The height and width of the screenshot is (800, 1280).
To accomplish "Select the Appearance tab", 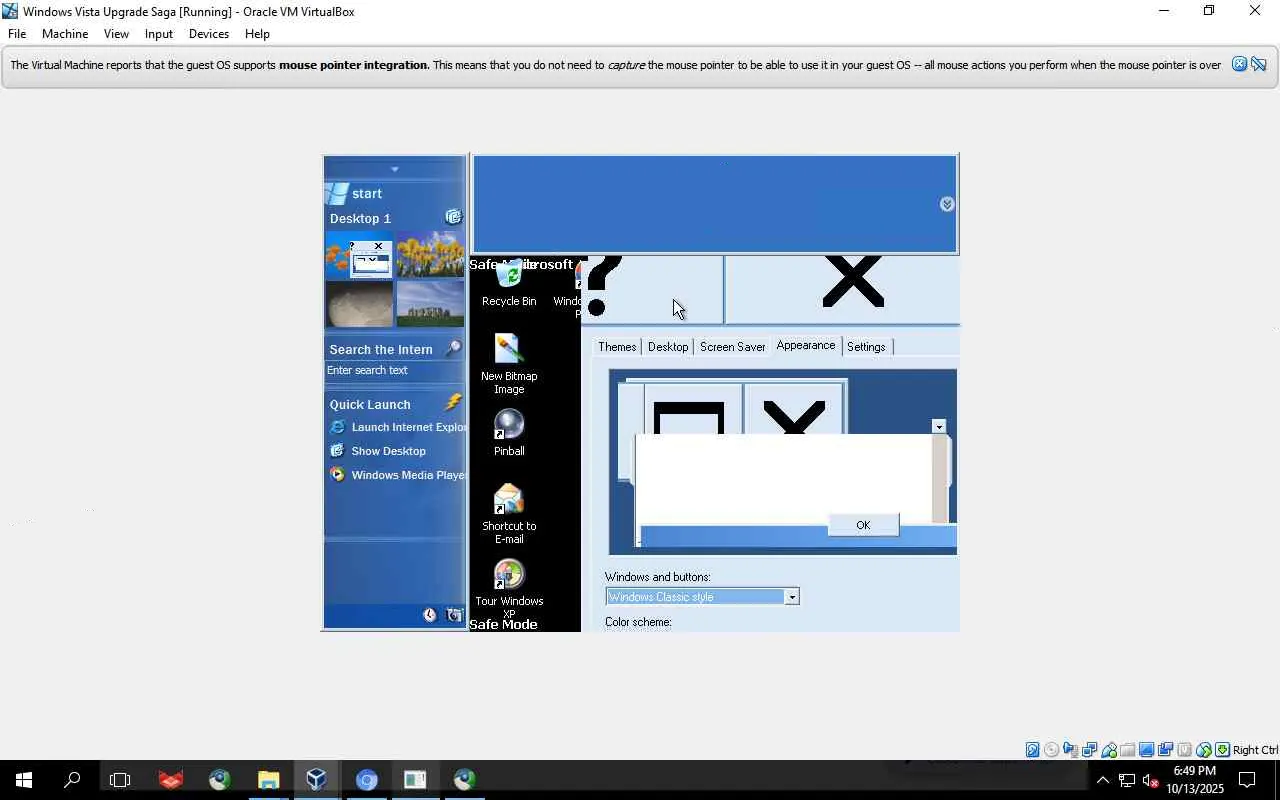I will point(806,345).
